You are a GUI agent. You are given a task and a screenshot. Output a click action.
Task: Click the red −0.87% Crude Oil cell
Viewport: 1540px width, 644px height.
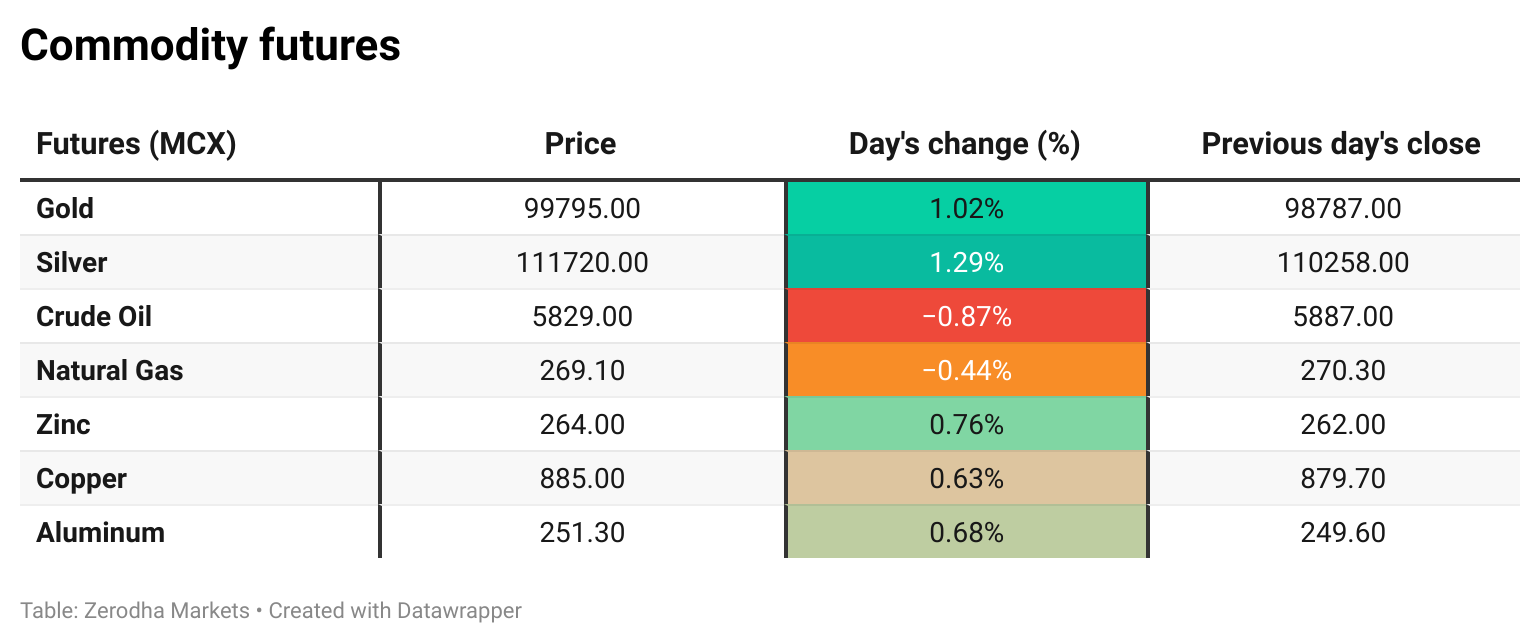(966, 317)
